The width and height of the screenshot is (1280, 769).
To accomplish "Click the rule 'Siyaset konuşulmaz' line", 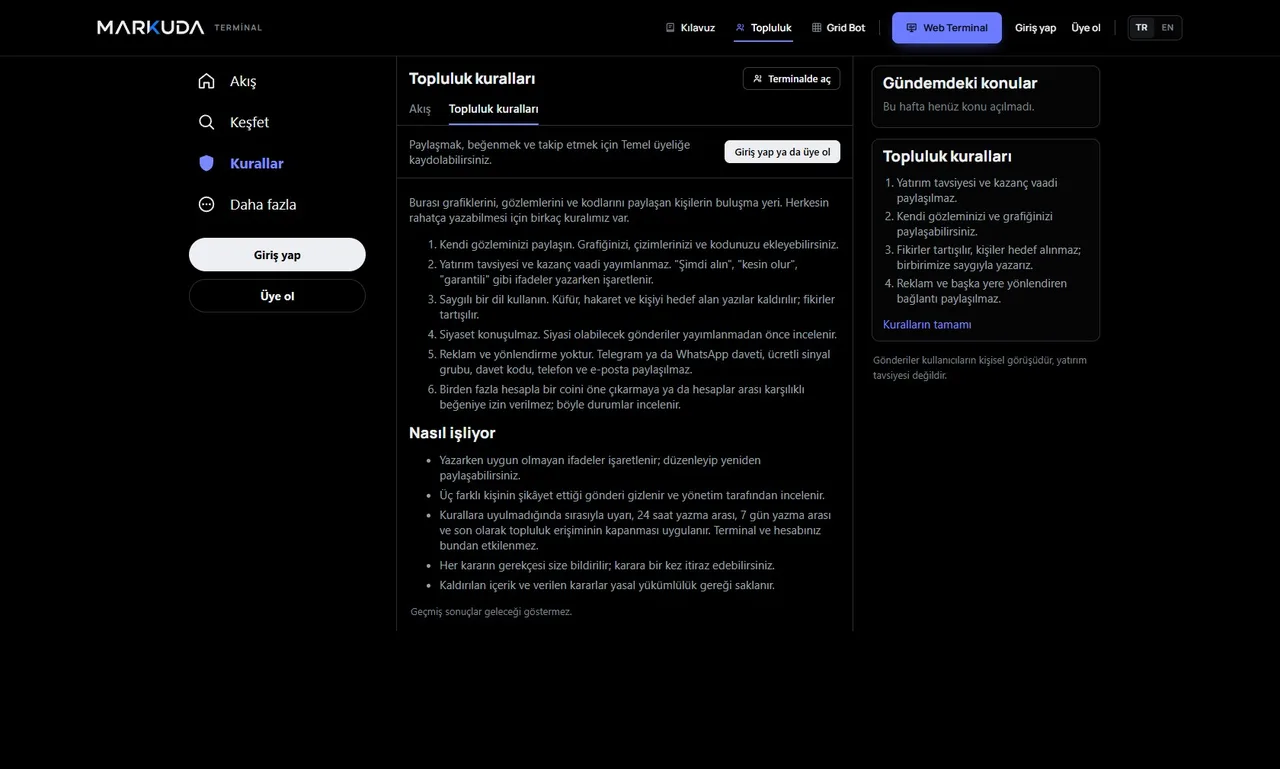I will [638, 334].
